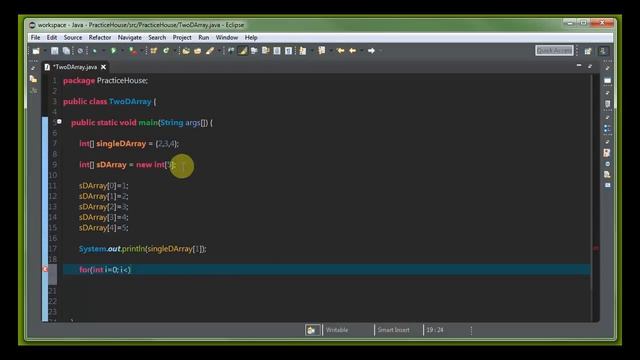Click the Outline view icon in right trim
The image size is (640, 360).
(x=607, y=129)
